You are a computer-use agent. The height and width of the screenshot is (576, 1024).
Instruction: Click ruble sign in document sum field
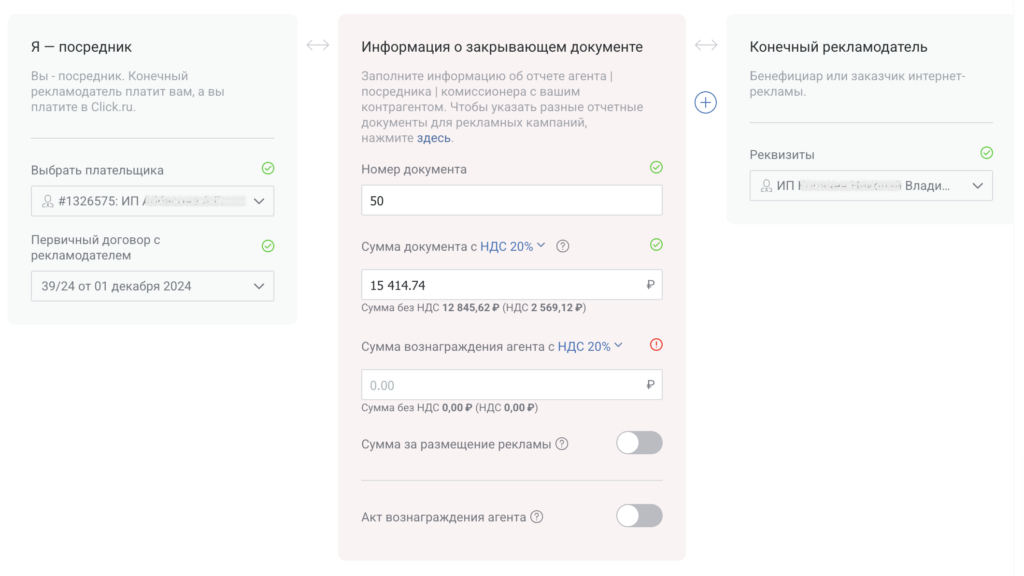(x=650, y=285)
